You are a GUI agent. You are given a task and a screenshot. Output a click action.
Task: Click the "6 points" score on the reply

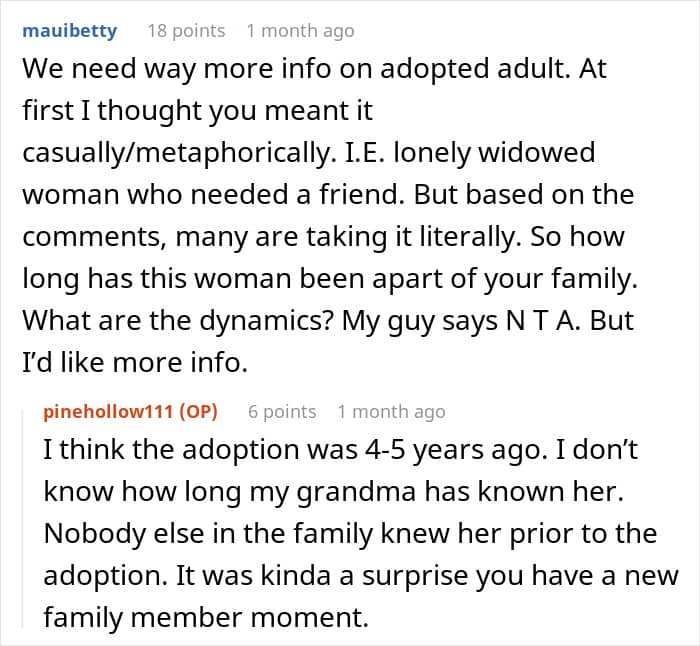[x=282, y=411]
